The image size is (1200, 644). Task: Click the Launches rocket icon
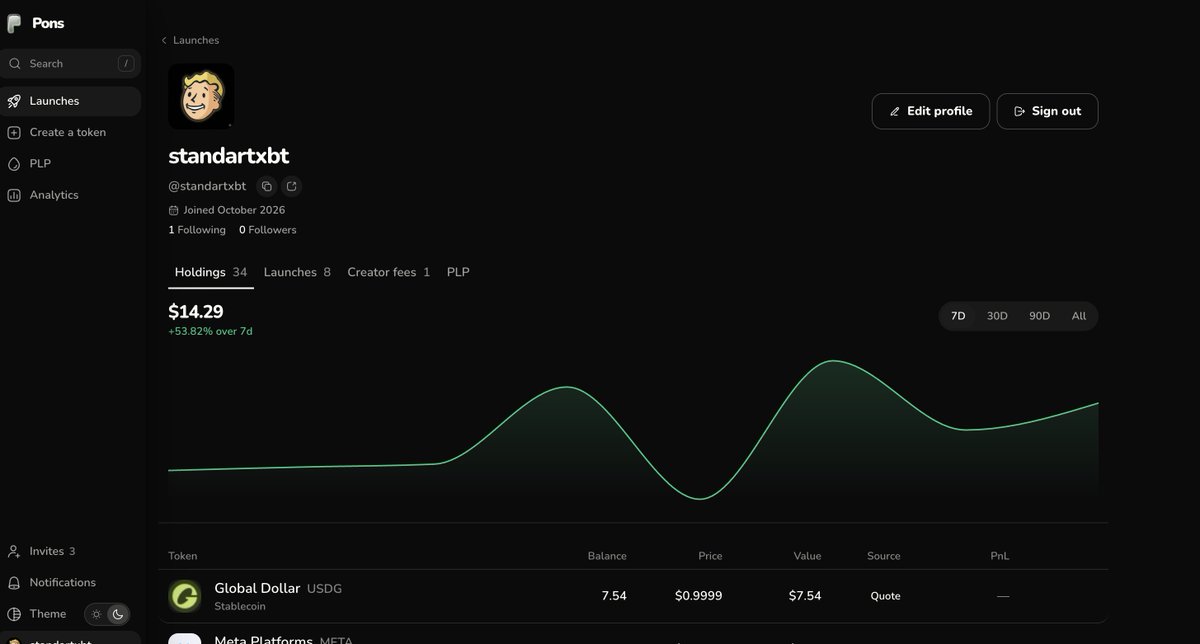pos(14,101)
